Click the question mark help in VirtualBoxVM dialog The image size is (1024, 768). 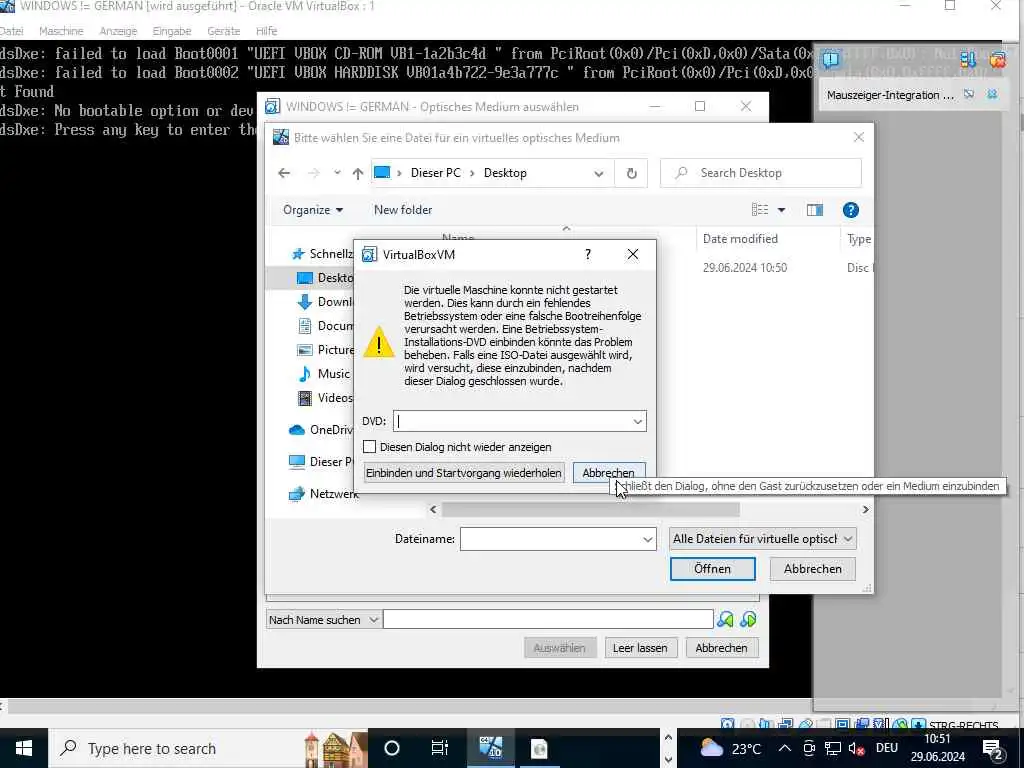click(588, 254)
